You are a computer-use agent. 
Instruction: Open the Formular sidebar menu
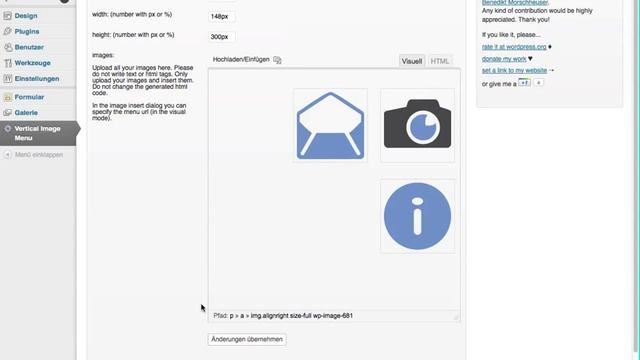[x=29, y=97]
